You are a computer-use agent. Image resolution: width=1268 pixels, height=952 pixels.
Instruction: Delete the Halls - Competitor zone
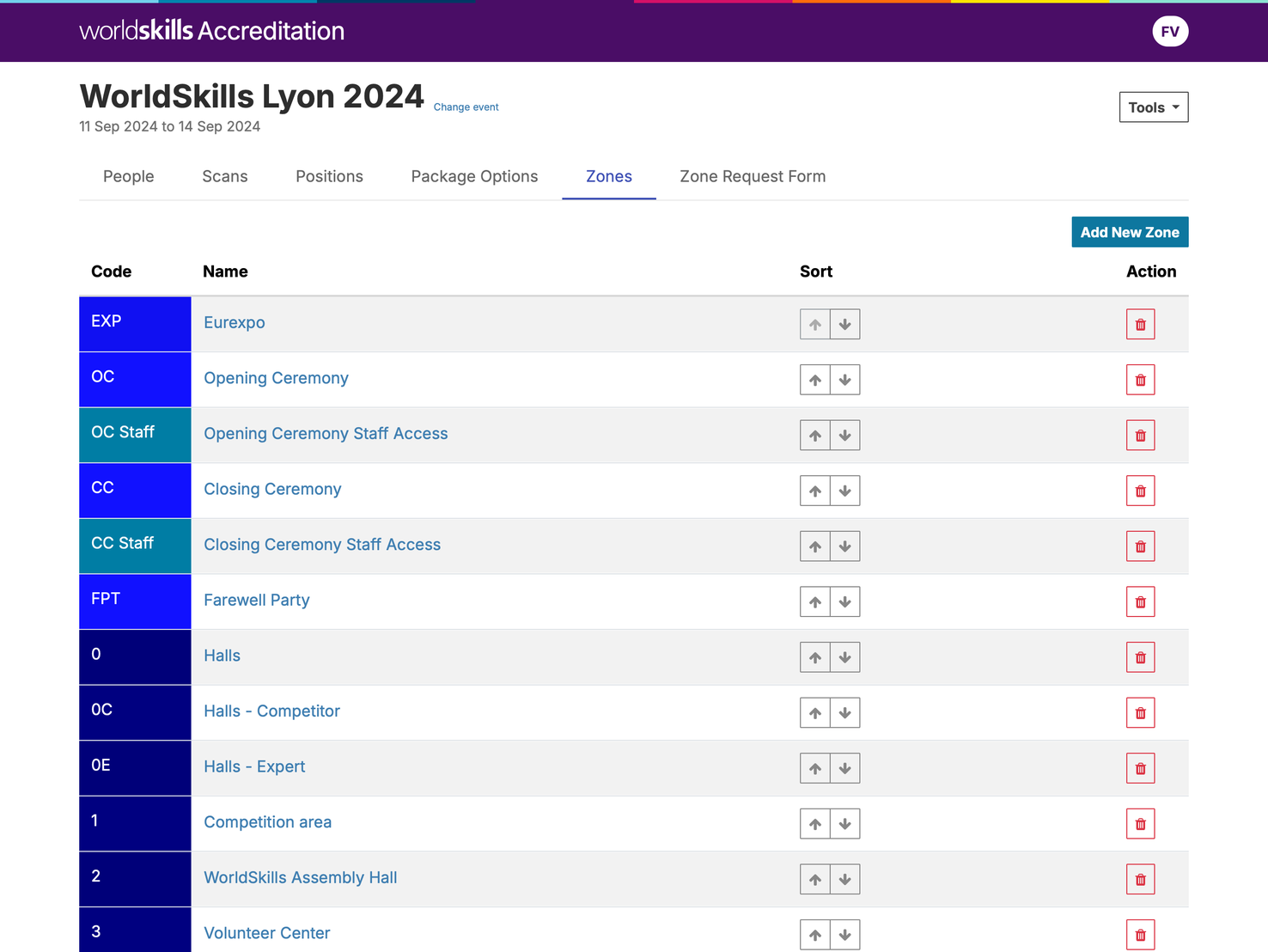[1141, 713]
